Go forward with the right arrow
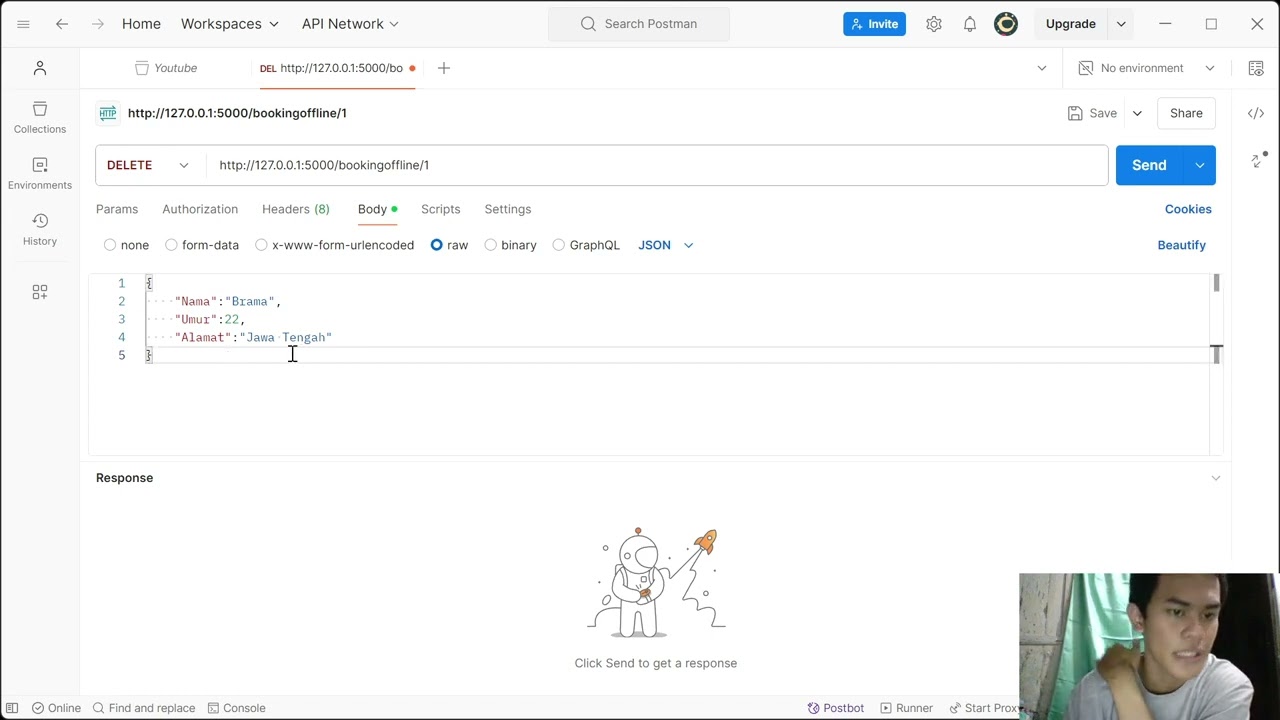 pos(97,24)
